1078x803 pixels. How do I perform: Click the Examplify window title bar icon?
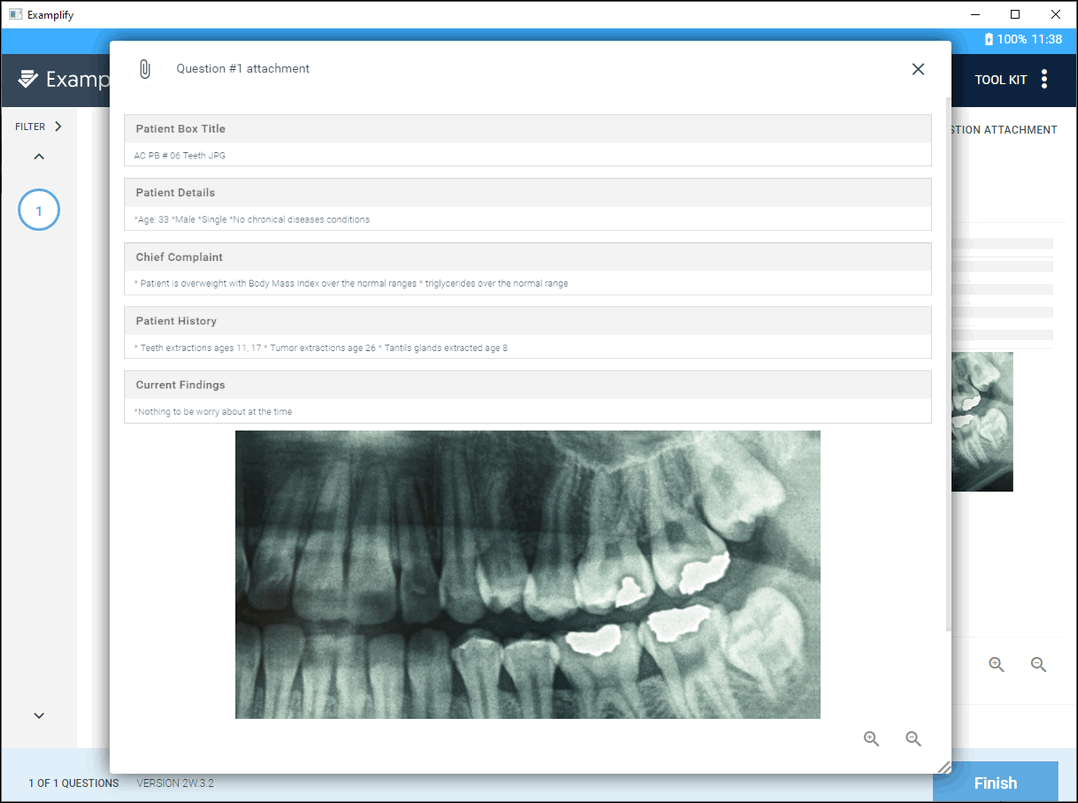pyautogui.click(x=15, y=14)
